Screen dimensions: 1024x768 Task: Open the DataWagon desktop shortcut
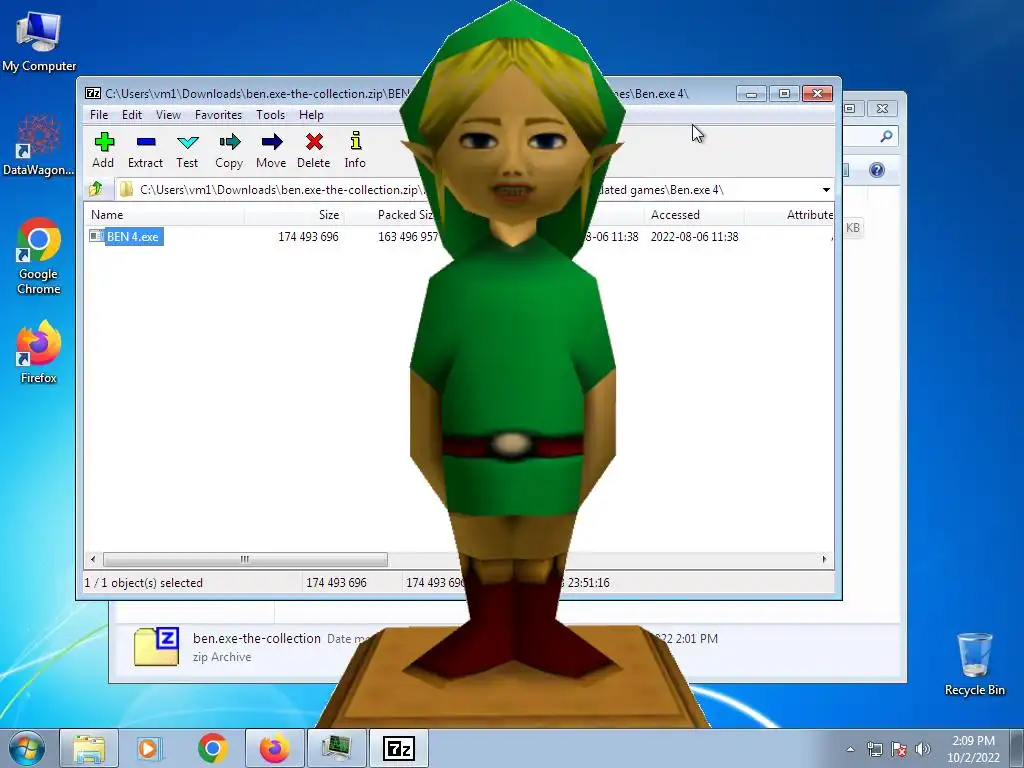pos(39,145)
